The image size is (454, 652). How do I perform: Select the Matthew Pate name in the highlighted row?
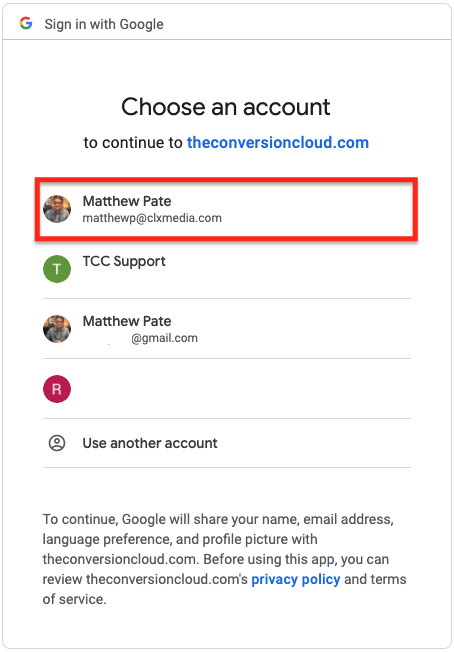[x=127, y=201]
